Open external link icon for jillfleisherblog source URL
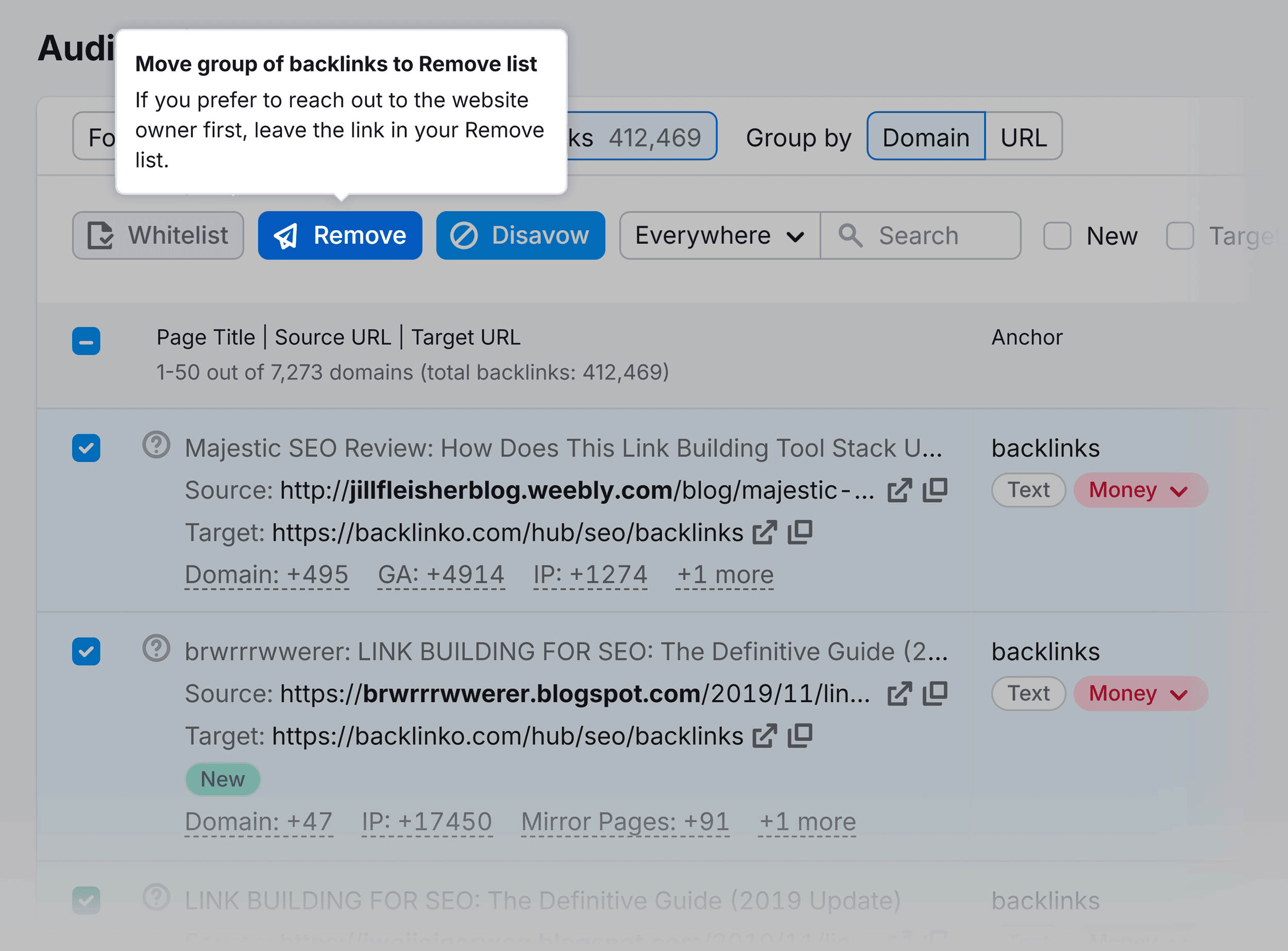The image size is (1288, 951). click(900, 490)
